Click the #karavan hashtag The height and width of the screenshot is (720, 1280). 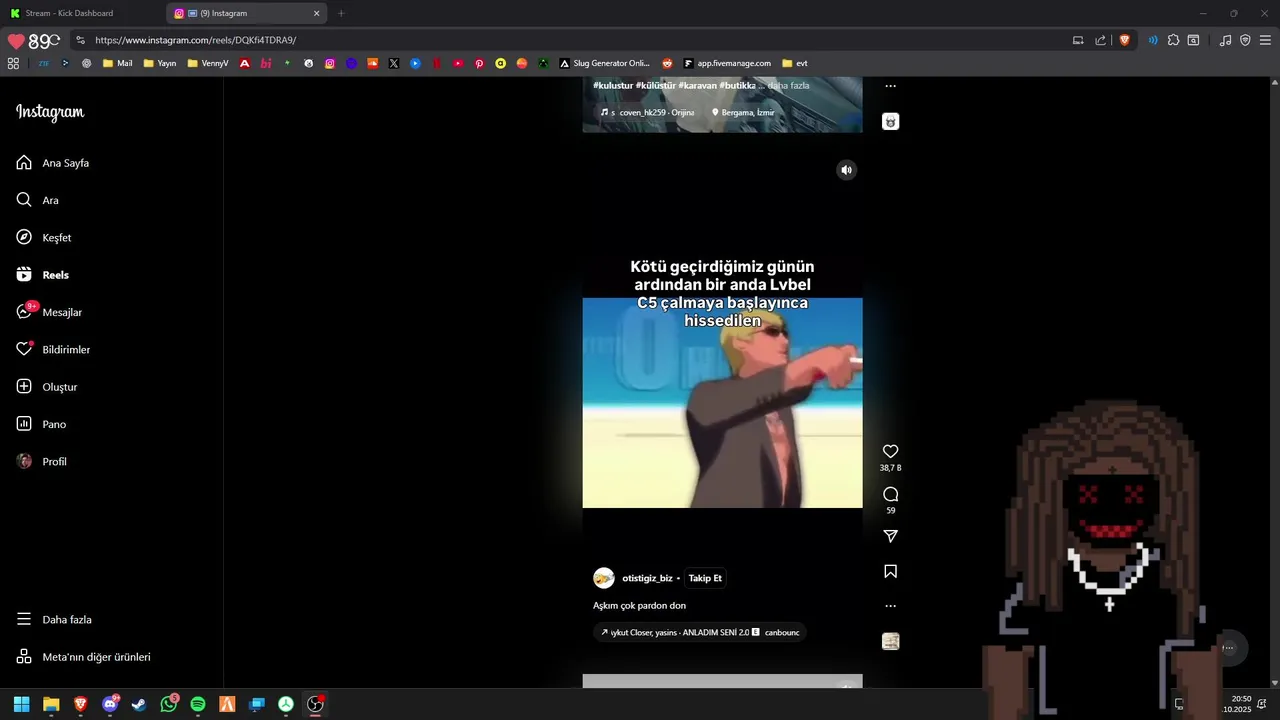point(697,86)
